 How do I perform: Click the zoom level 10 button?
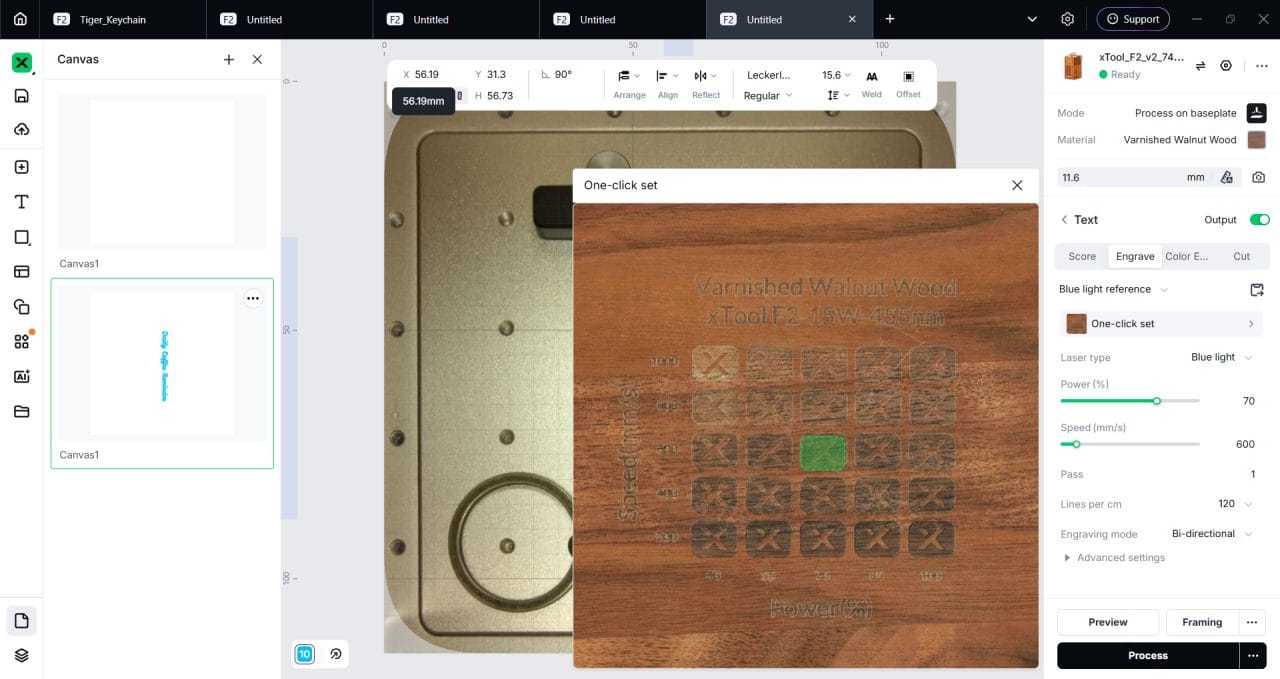[x=305, y=654]
